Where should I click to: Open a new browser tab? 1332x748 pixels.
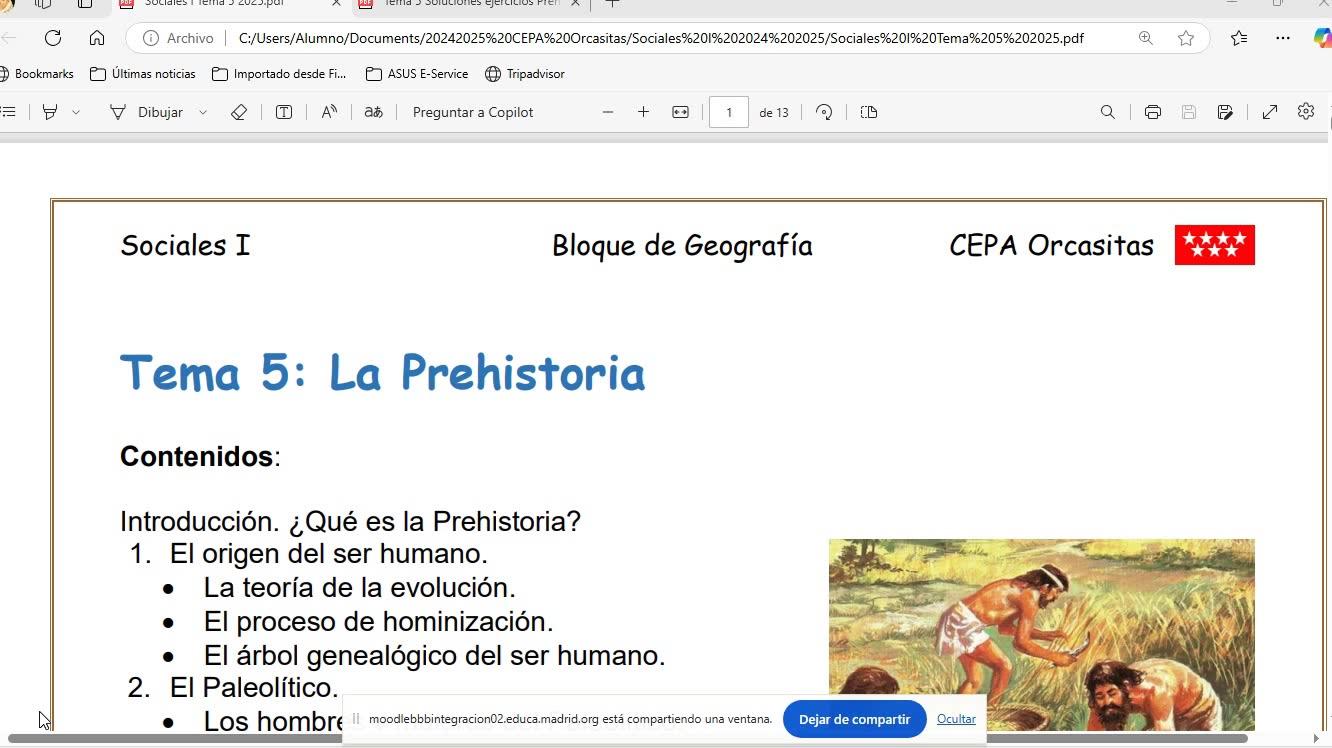click(612, 2)
